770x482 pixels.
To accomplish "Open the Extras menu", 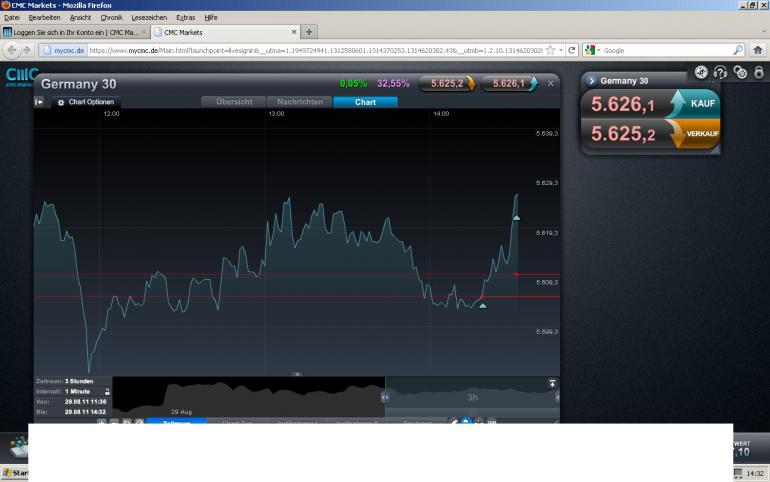I will tap(186, 18).
